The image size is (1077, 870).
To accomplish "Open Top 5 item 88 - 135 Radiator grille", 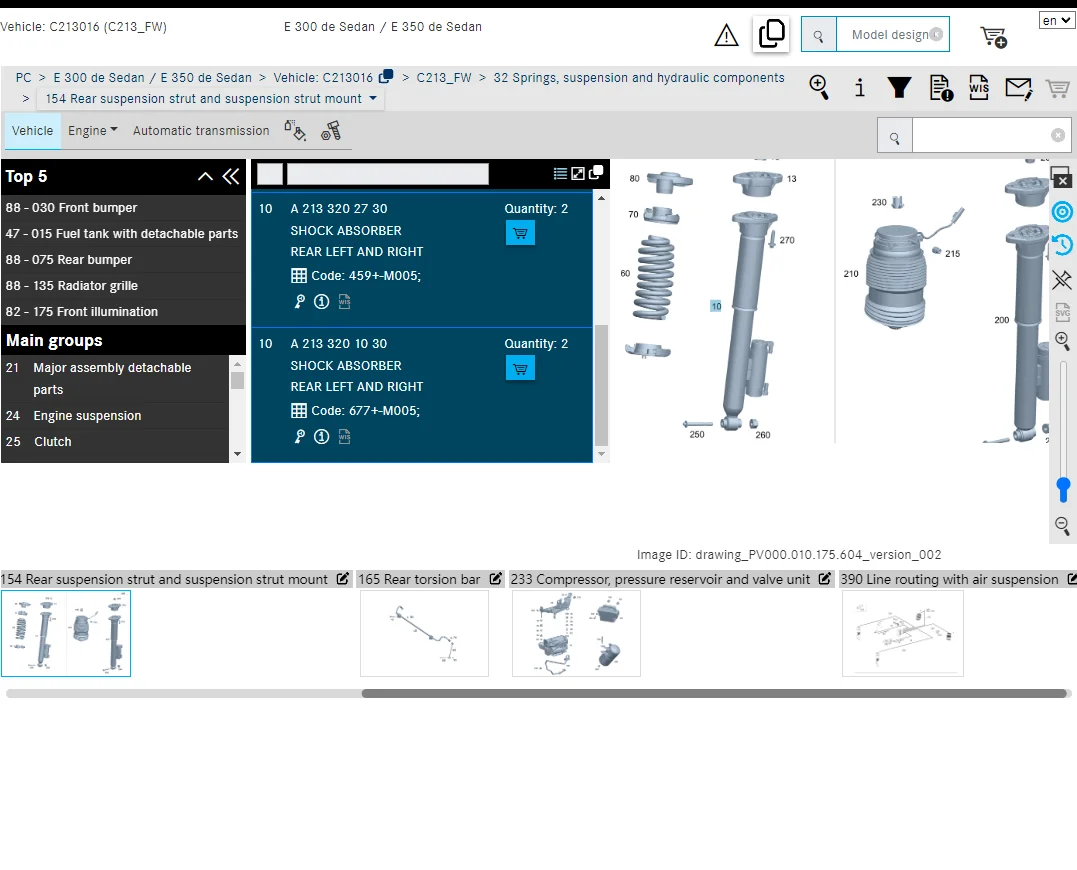I will (x=124, y=286).
